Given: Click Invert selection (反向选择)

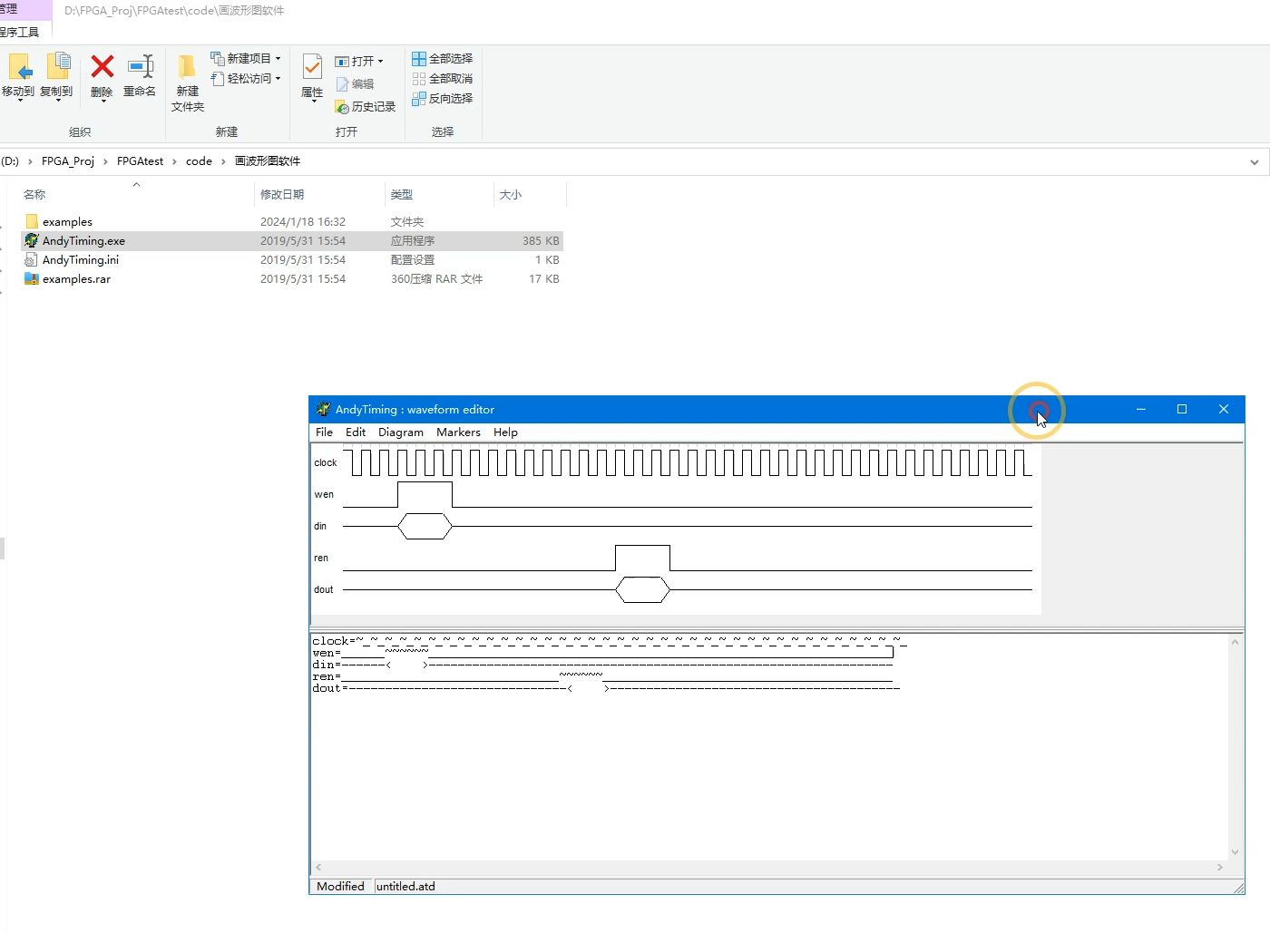Looking at the screenshot, I should [442, 98].
